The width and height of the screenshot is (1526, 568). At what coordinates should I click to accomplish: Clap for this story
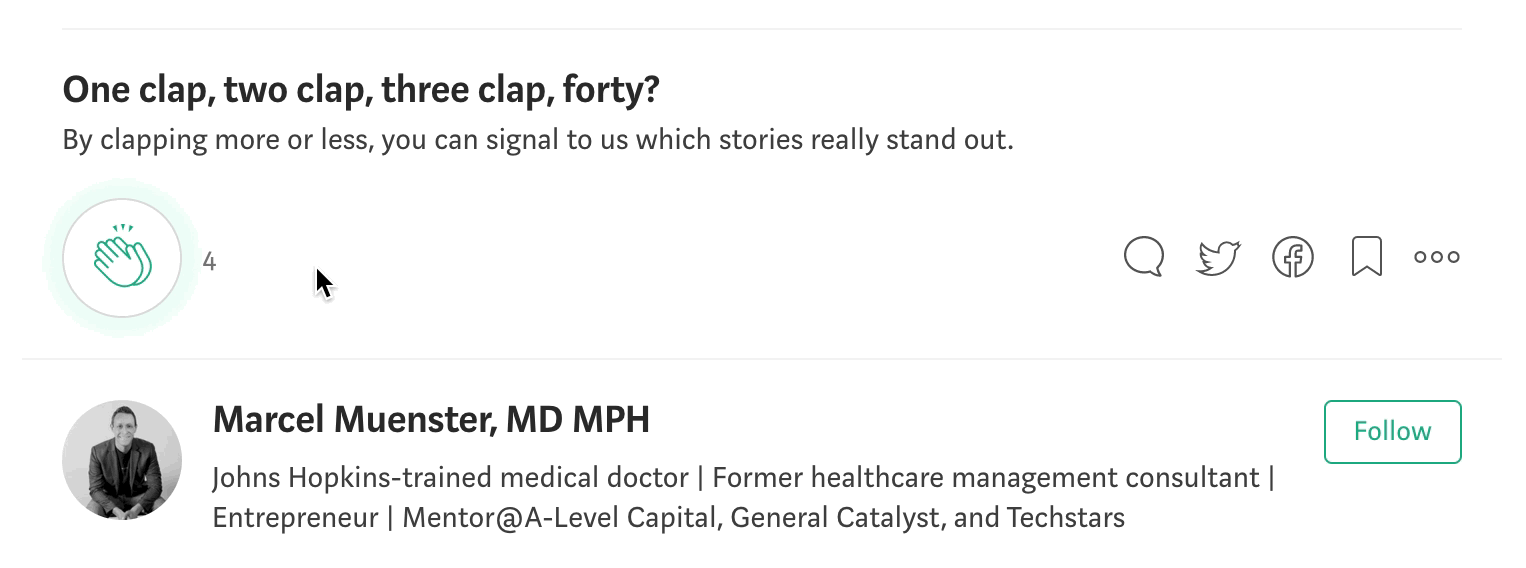pyautogui.click(x=122, y=258)
